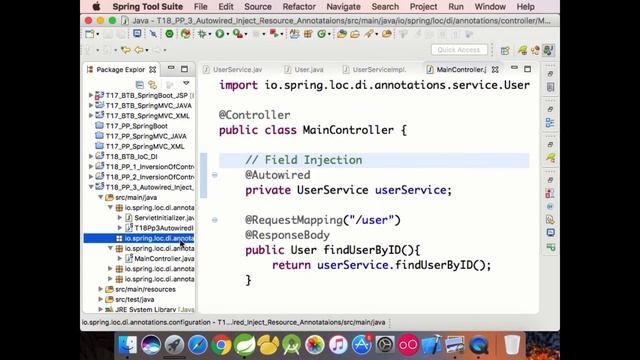The height and width of the screenshot is (360, 640).
Task: Close the MainController.java editor tab
Action: coord(495,70)
